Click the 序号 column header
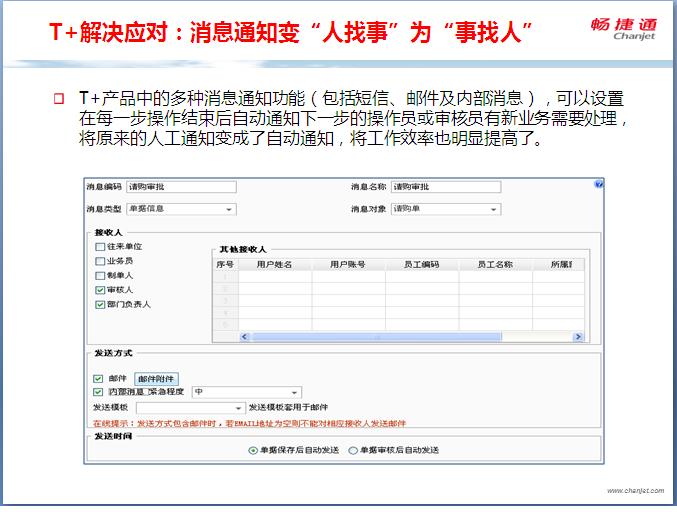Image resolution: width=677 pixels, height=512 pixels. tap(225, 264)
